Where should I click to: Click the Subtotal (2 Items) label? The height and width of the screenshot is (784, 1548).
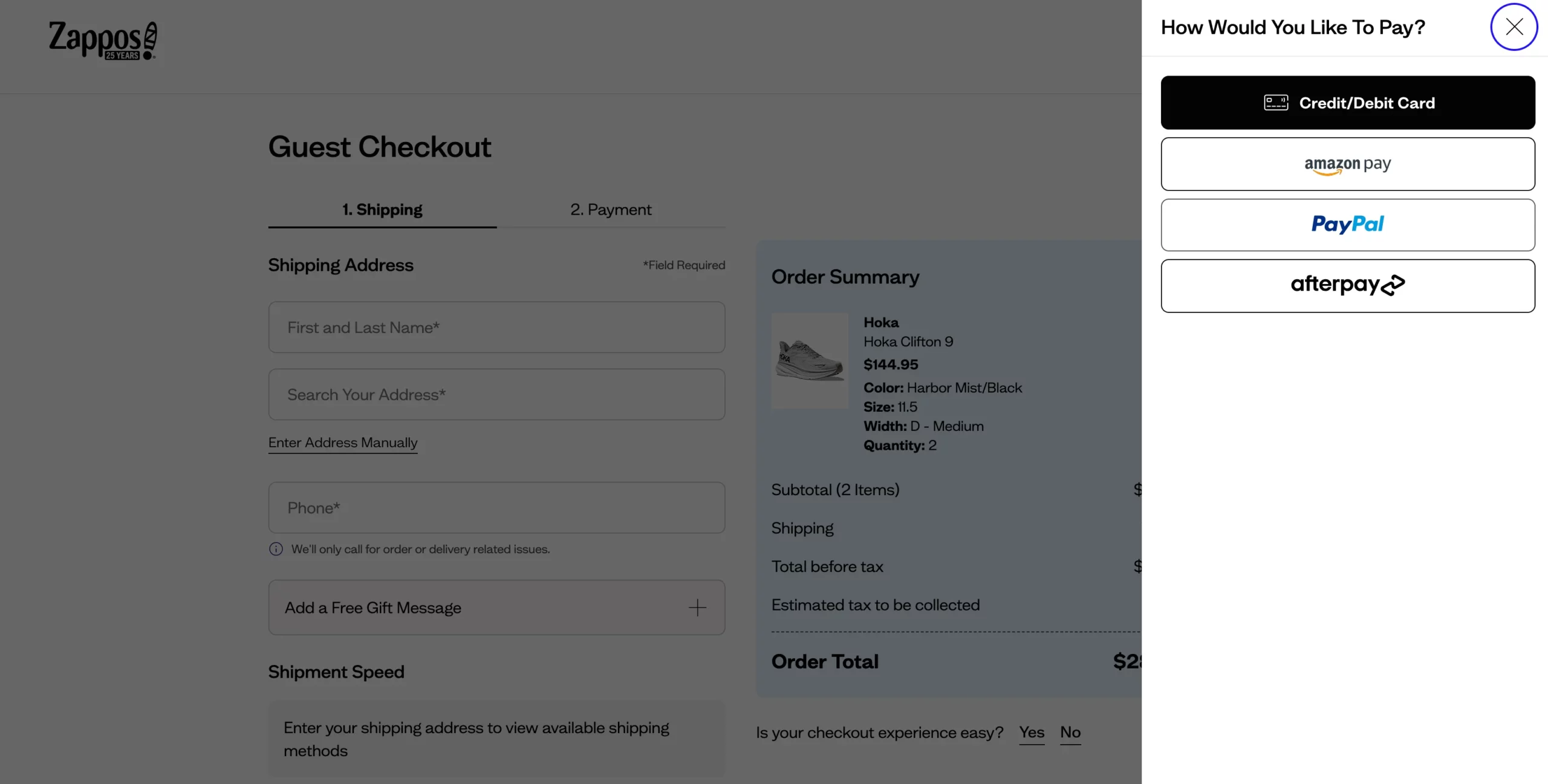(x=835, y=490)
